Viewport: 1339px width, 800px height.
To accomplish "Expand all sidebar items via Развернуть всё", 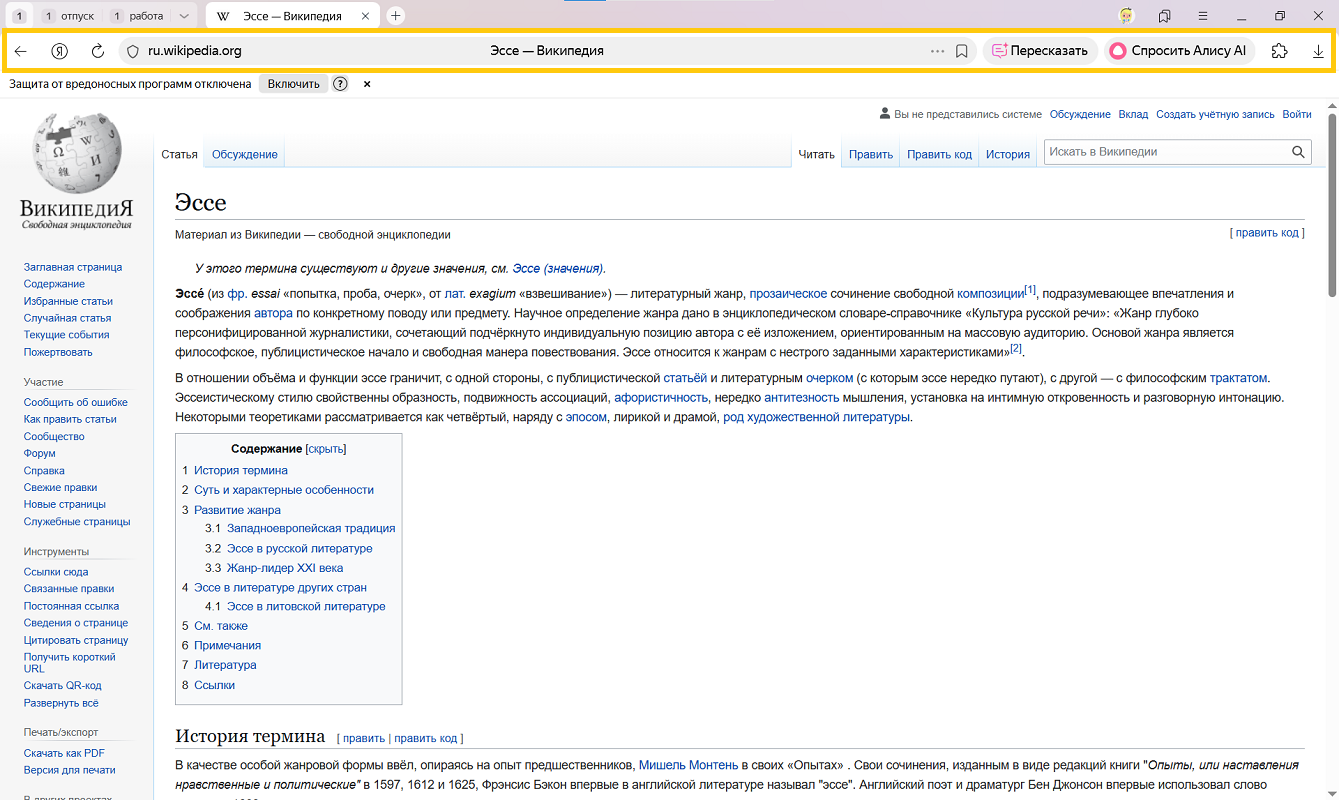I will pyautogui.click(x=61, y=703).
